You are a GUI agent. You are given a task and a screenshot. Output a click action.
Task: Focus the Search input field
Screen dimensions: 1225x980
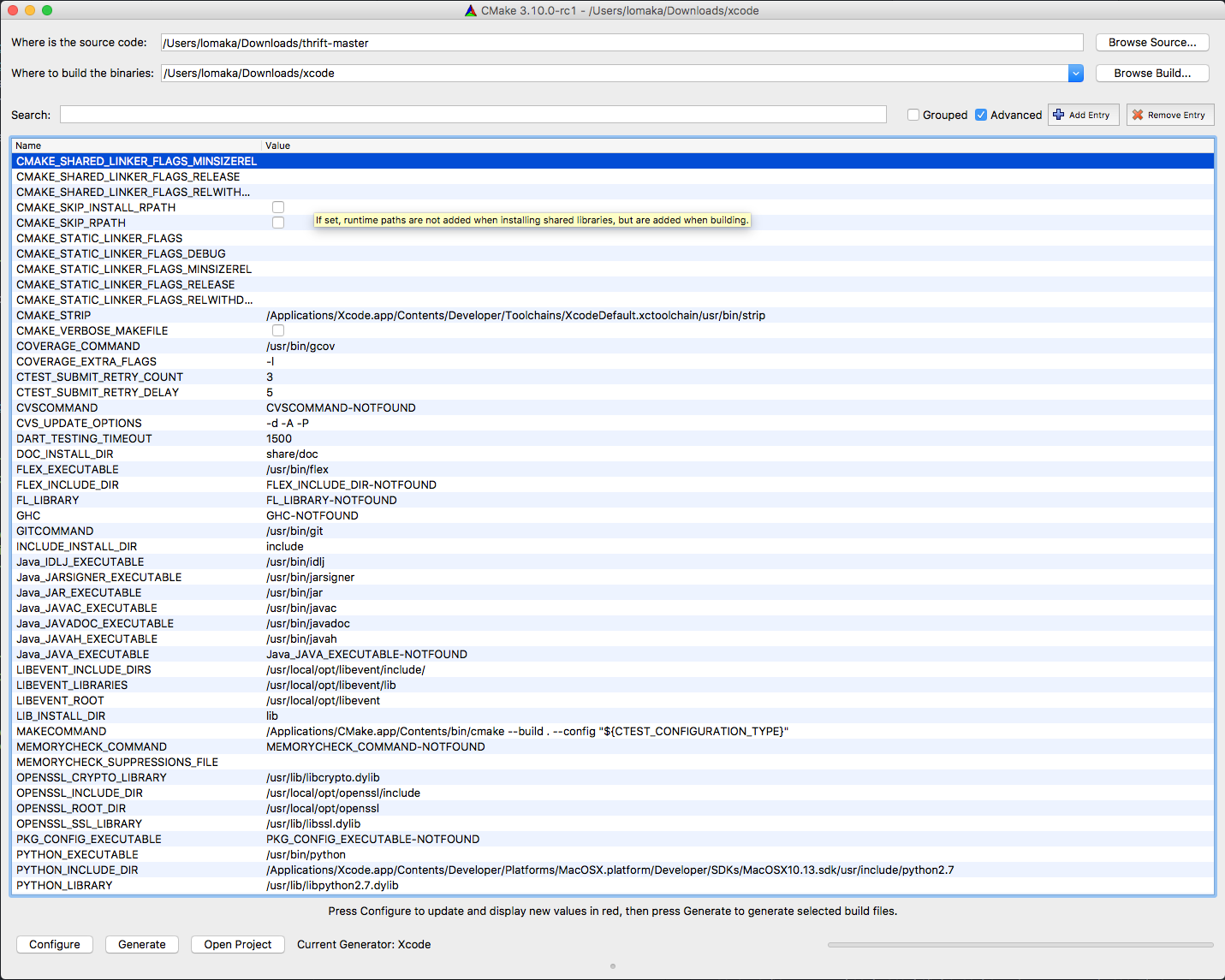click(x=473, y=115)
